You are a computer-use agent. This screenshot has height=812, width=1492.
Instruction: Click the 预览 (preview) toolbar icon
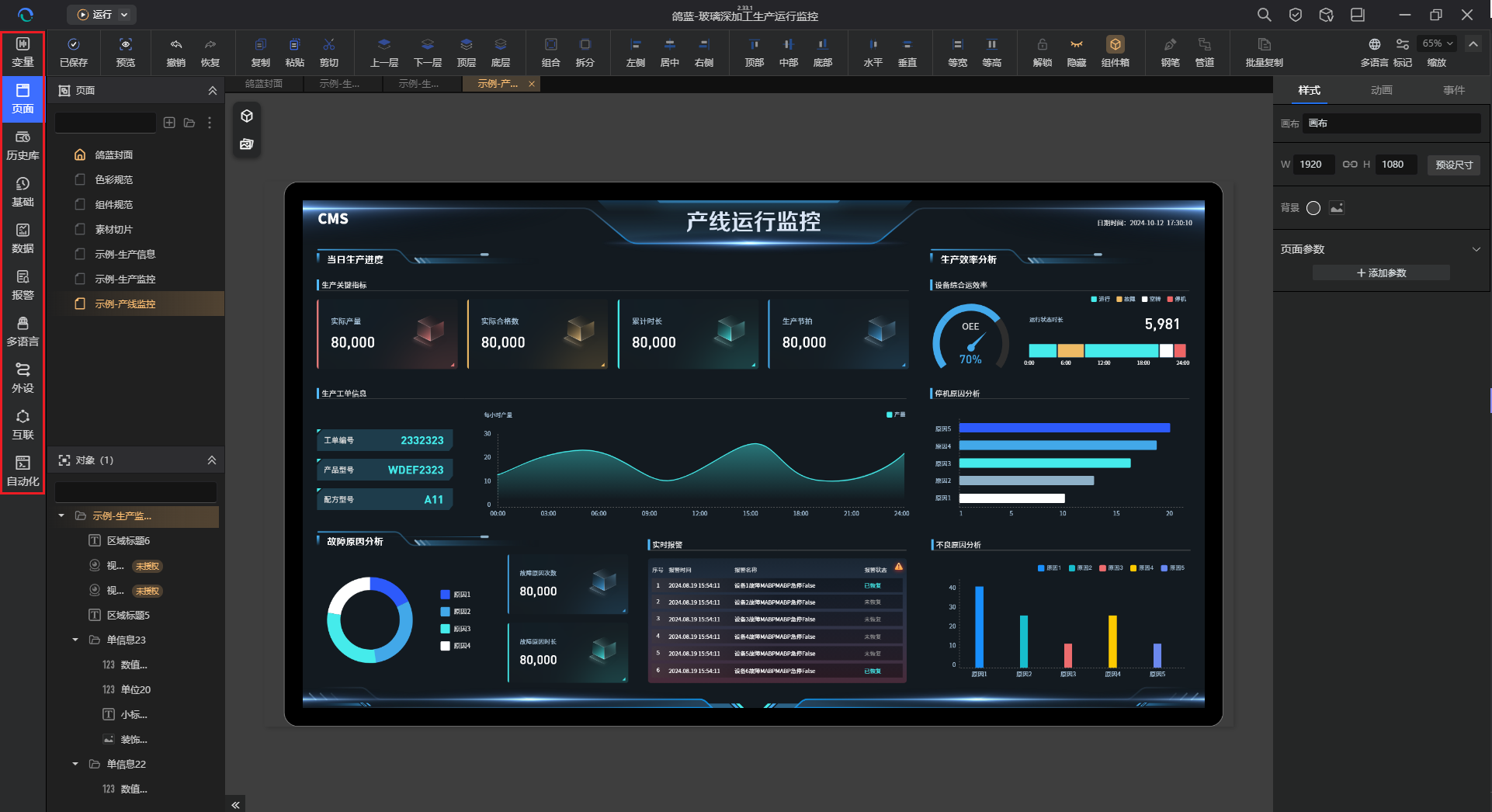click(125, 52)
